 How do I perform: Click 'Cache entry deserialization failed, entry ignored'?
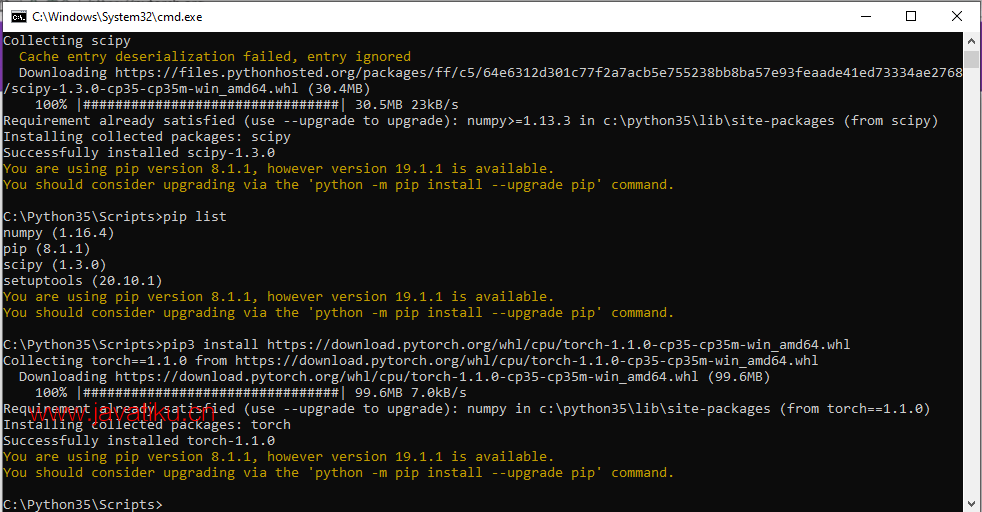click(x=215, y=56)
